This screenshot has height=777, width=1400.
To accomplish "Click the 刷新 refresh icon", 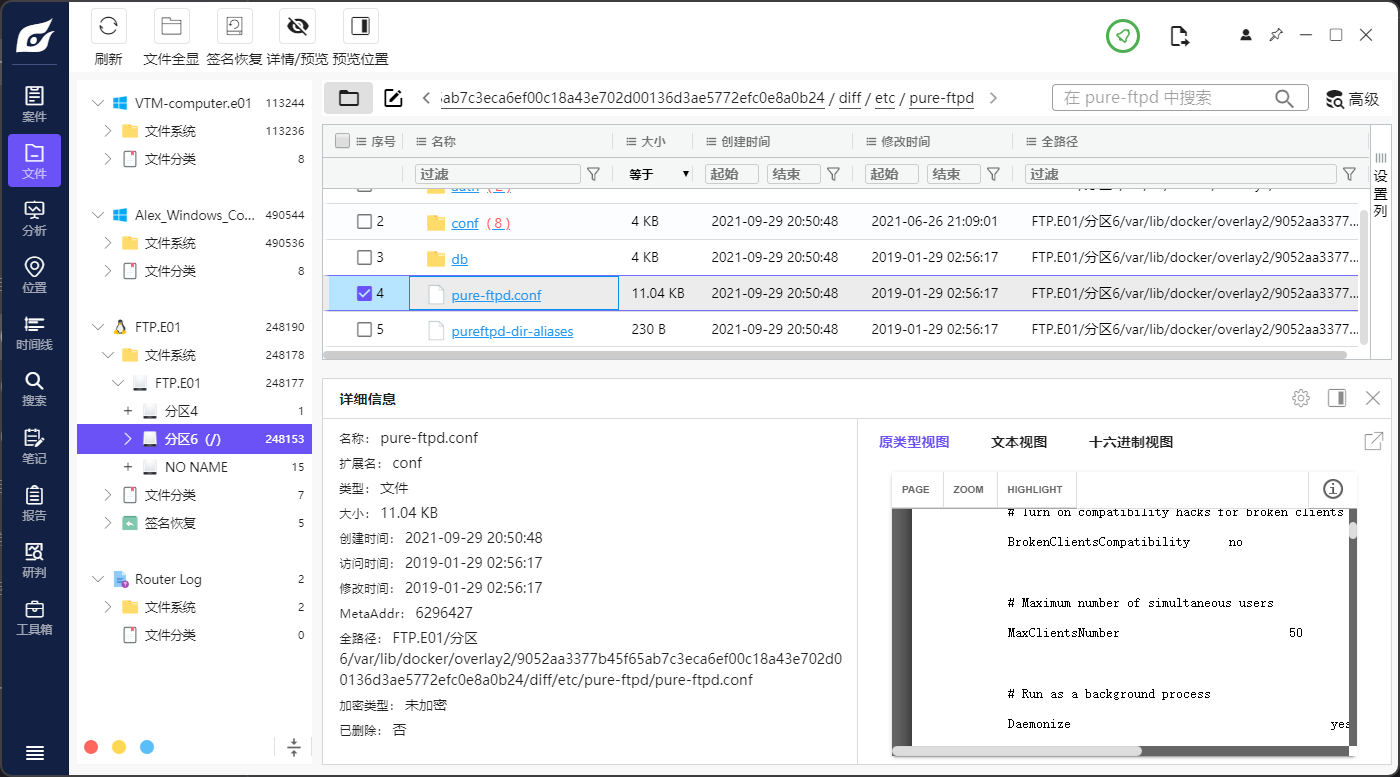I will (x=108, y=27).
